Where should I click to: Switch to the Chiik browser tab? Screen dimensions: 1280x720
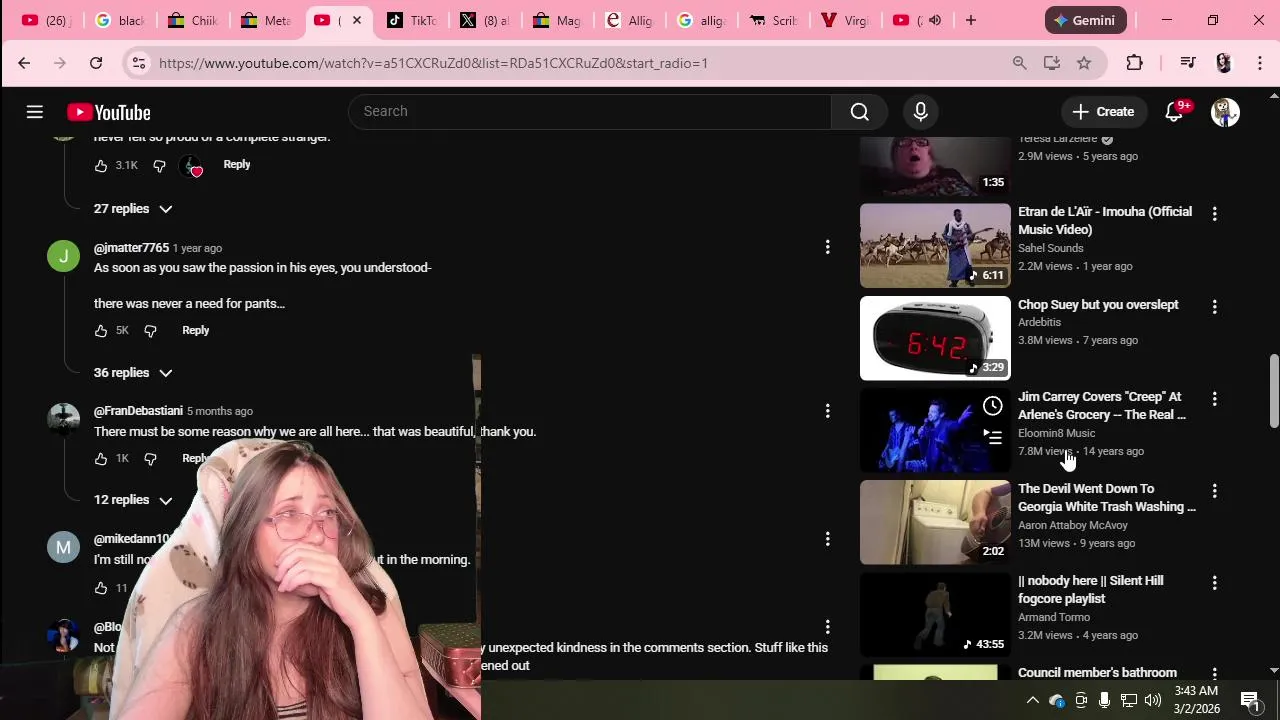pyautogui.click(x=193, y=20)
